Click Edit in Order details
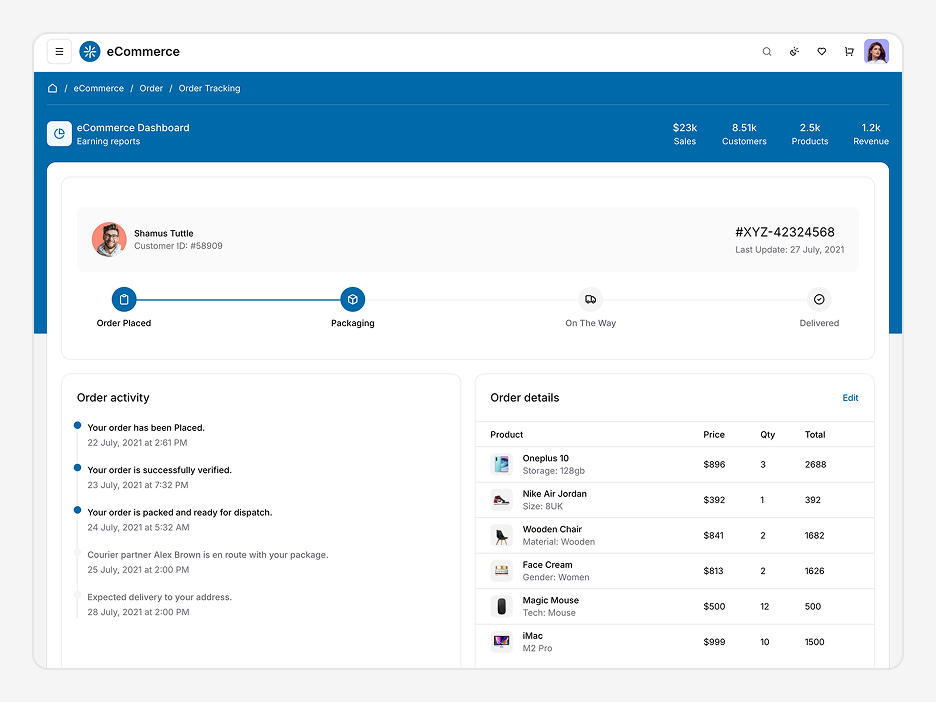 [850, 398]
